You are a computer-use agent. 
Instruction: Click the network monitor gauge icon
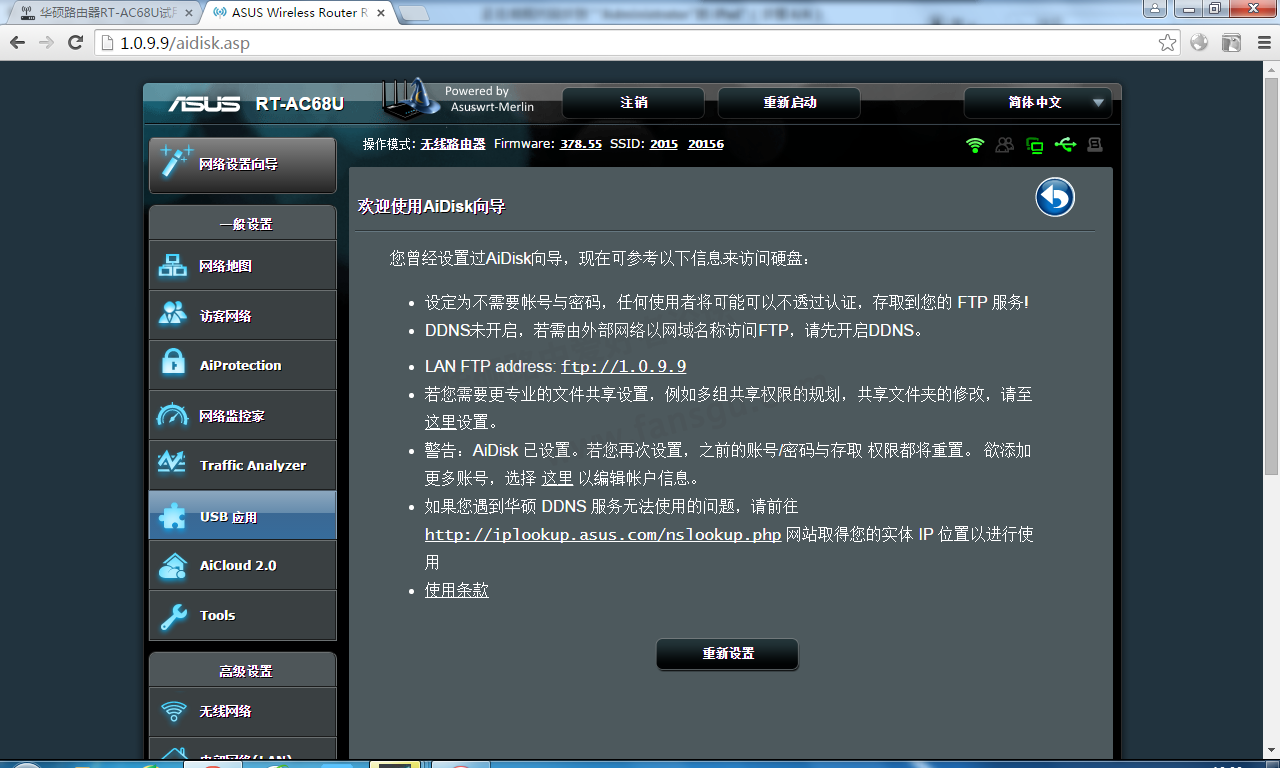click(174, 415)
